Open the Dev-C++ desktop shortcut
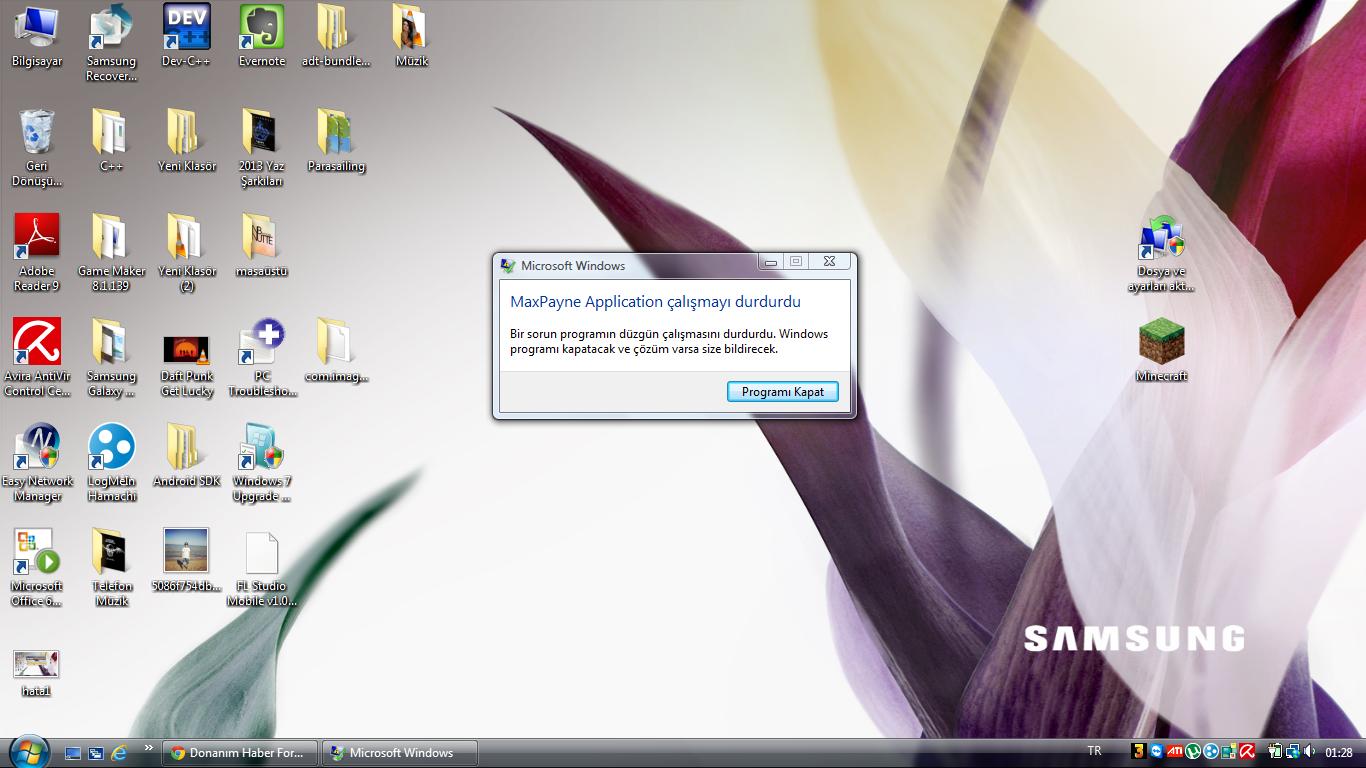This screenshot has width=1366, height=768. tap(186, 28)
